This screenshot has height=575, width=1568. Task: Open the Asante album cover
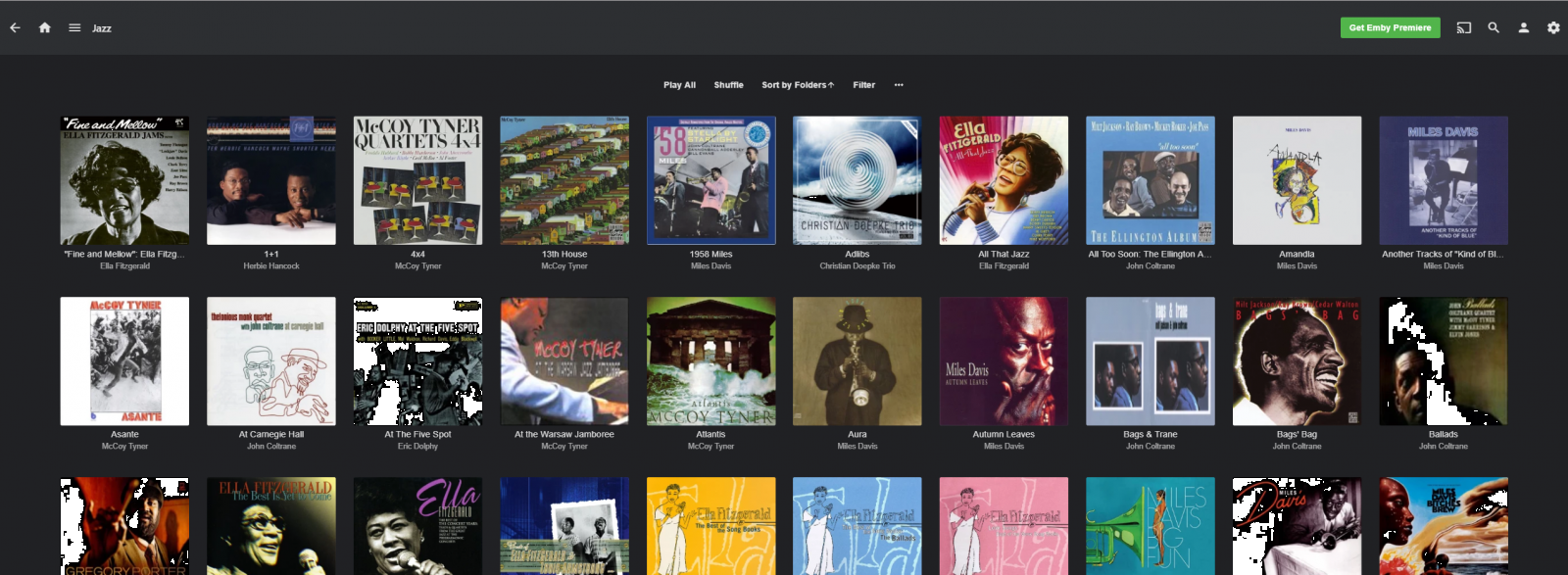(124, 361)
